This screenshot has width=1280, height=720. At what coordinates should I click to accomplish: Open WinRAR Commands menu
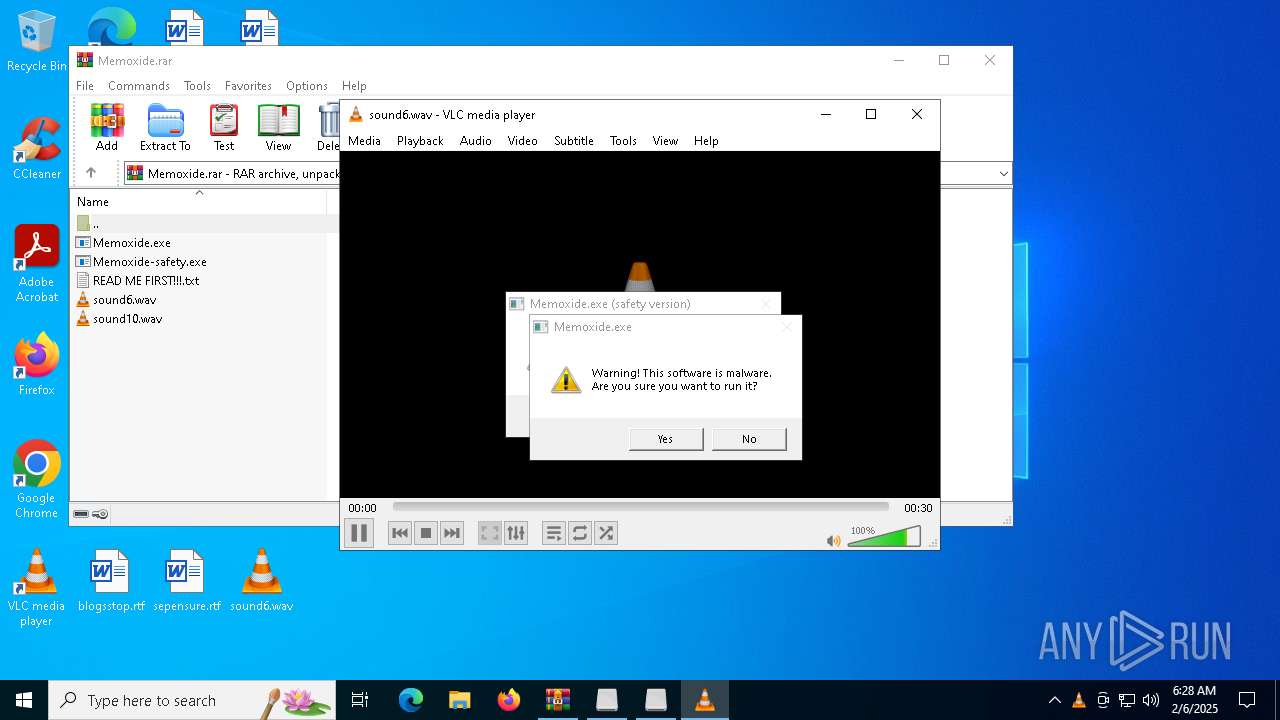tap(139, 86)
